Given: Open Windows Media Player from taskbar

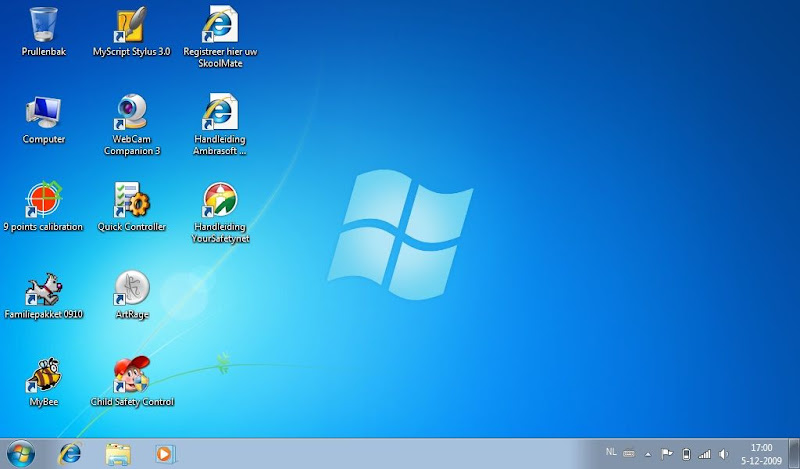Looking at the screenshot, I should (165, 454).
